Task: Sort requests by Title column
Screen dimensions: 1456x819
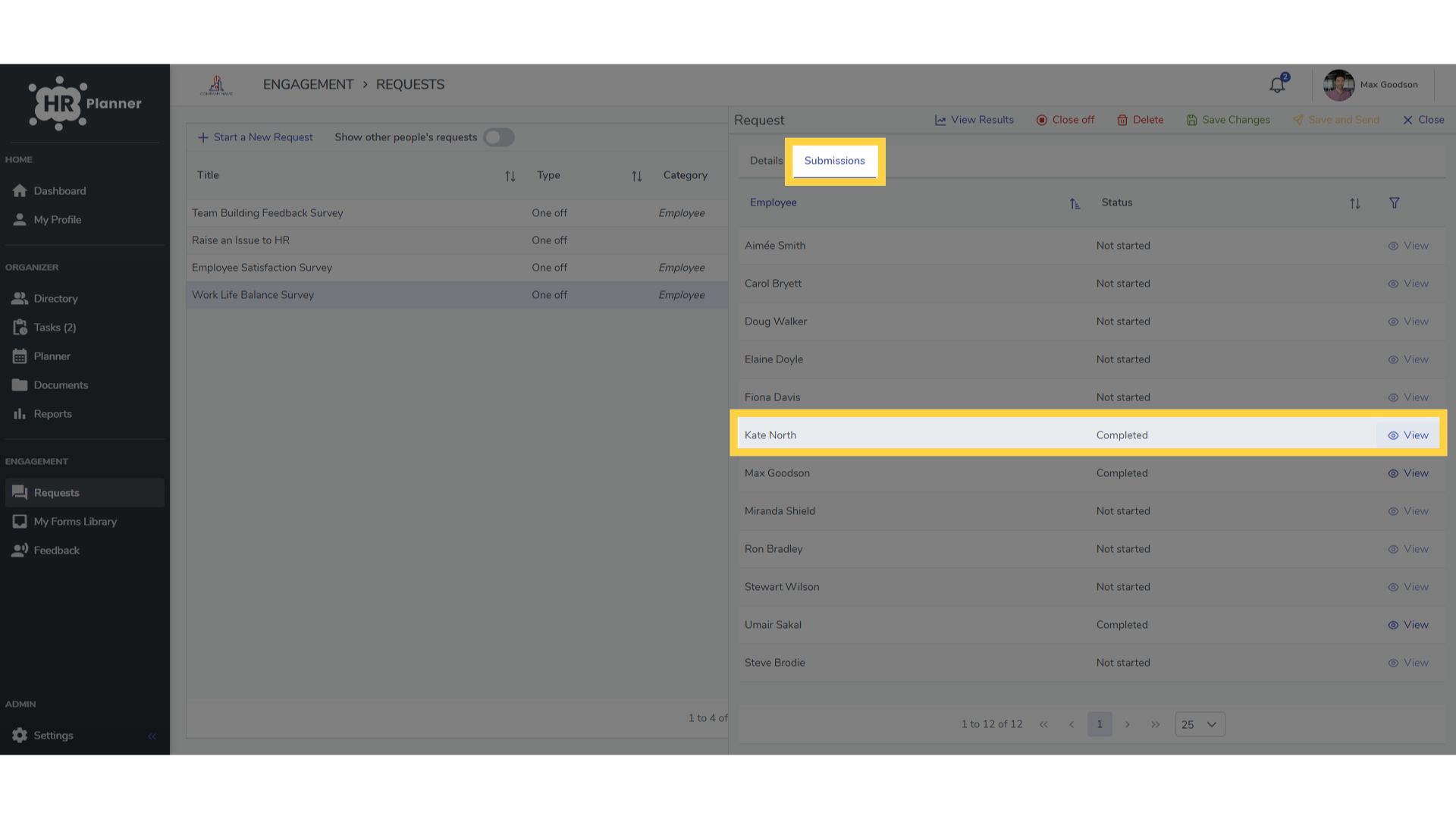Action: (x=510, y=176)
